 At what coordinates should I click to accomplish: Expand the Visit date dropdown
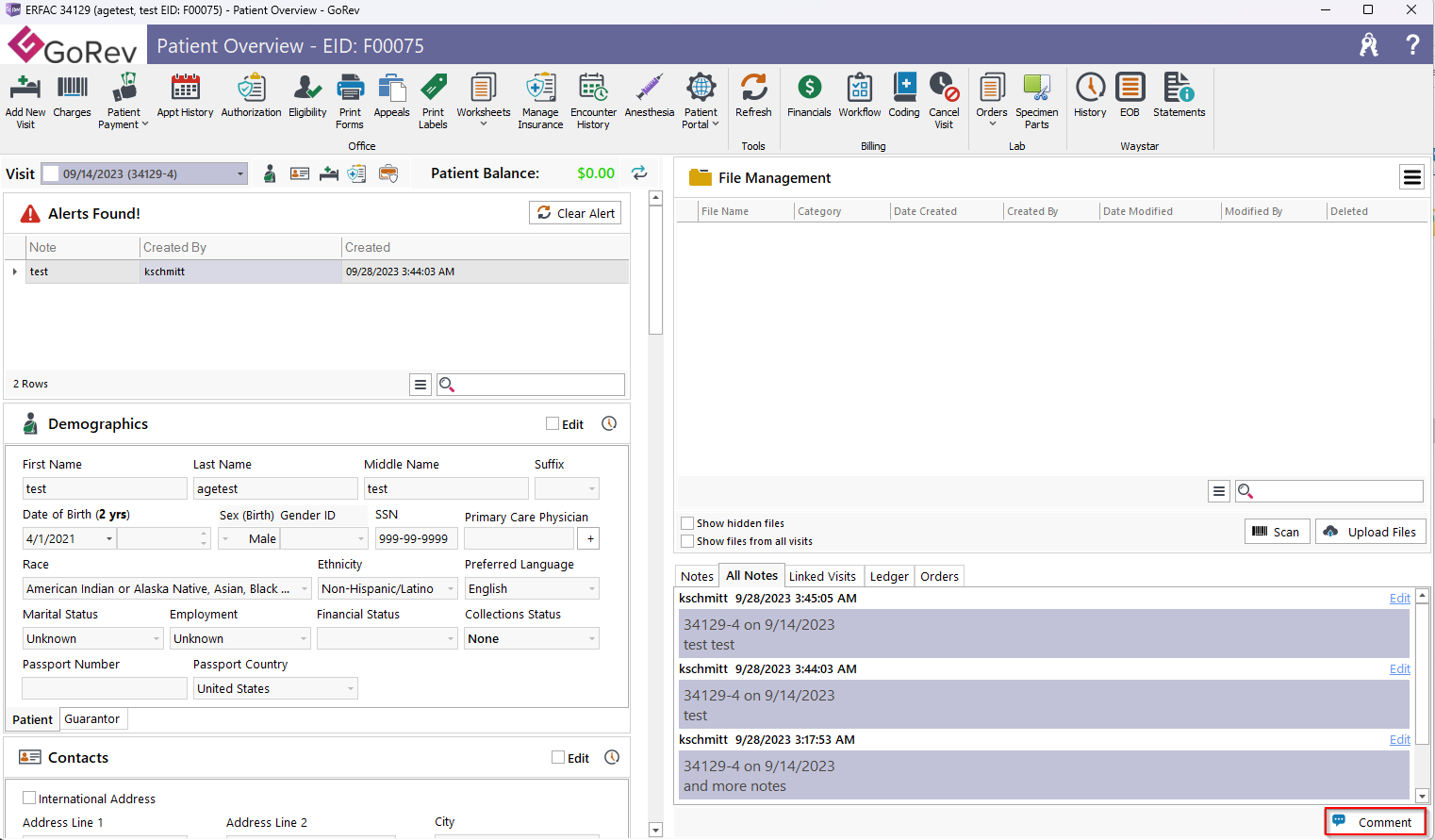(240, 173)
